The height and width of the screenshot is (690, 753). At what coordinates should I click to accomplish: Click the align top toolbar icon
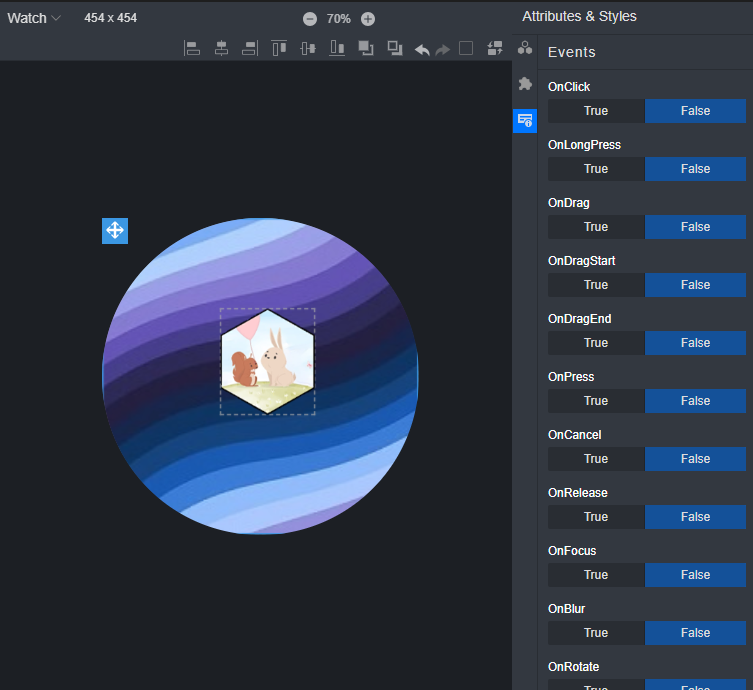279,48
